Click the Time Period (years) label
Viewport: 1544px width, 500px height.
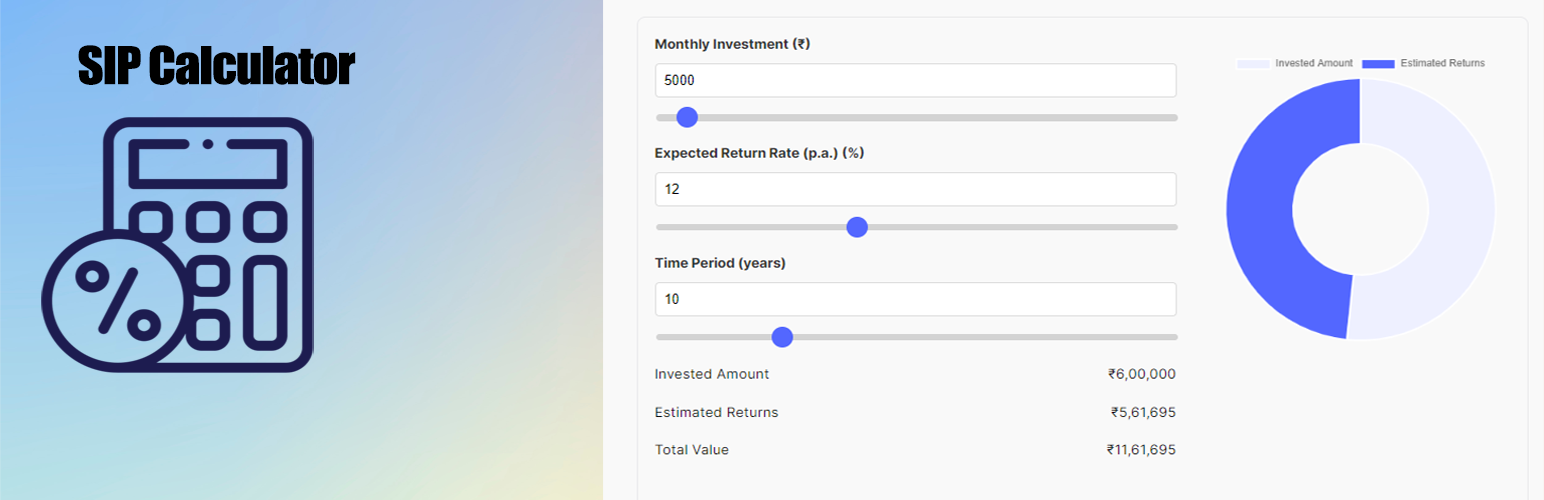click(x=720, y=263)
